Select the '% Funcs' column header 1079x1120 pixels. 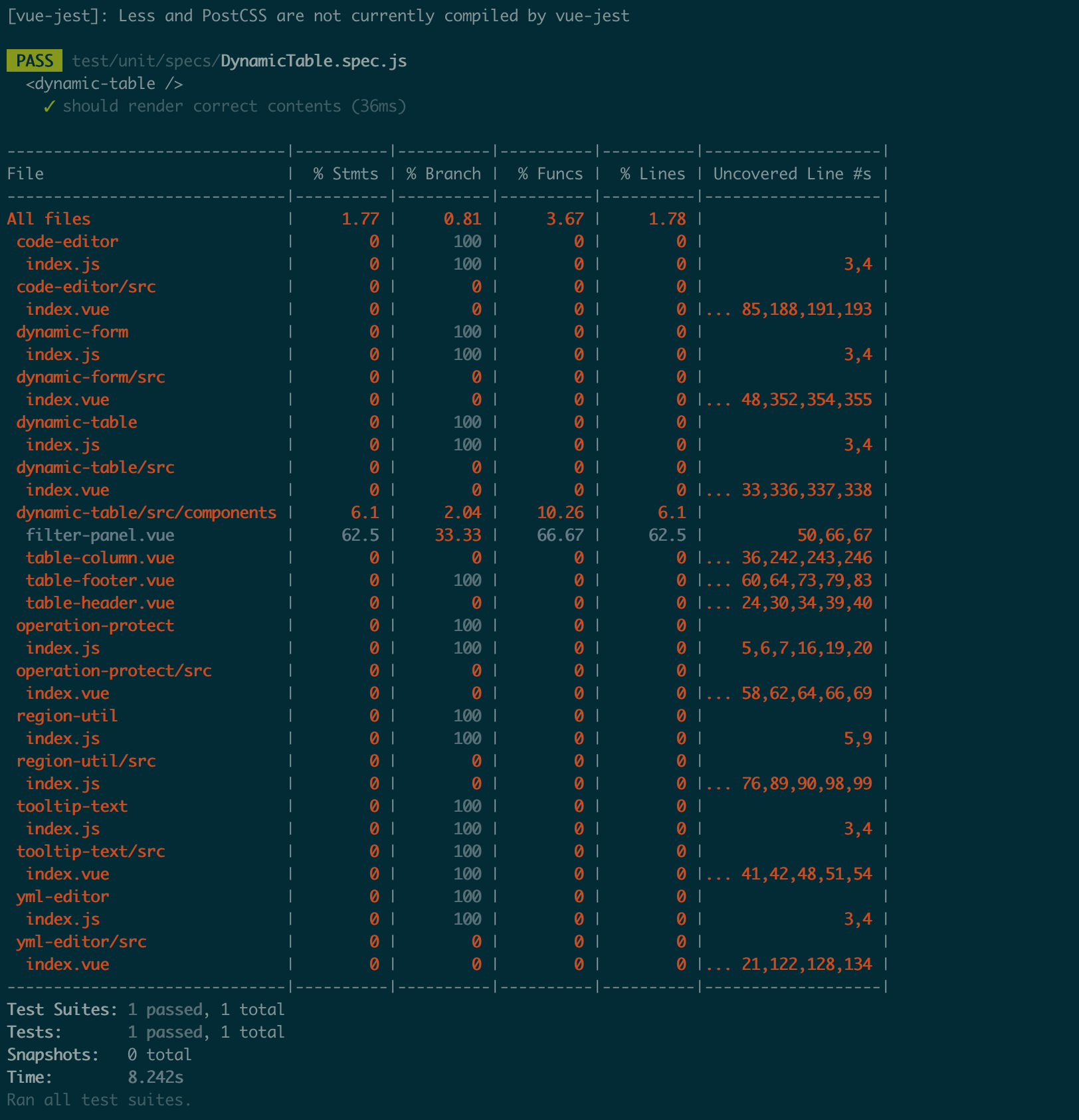(x=550, y=174)
